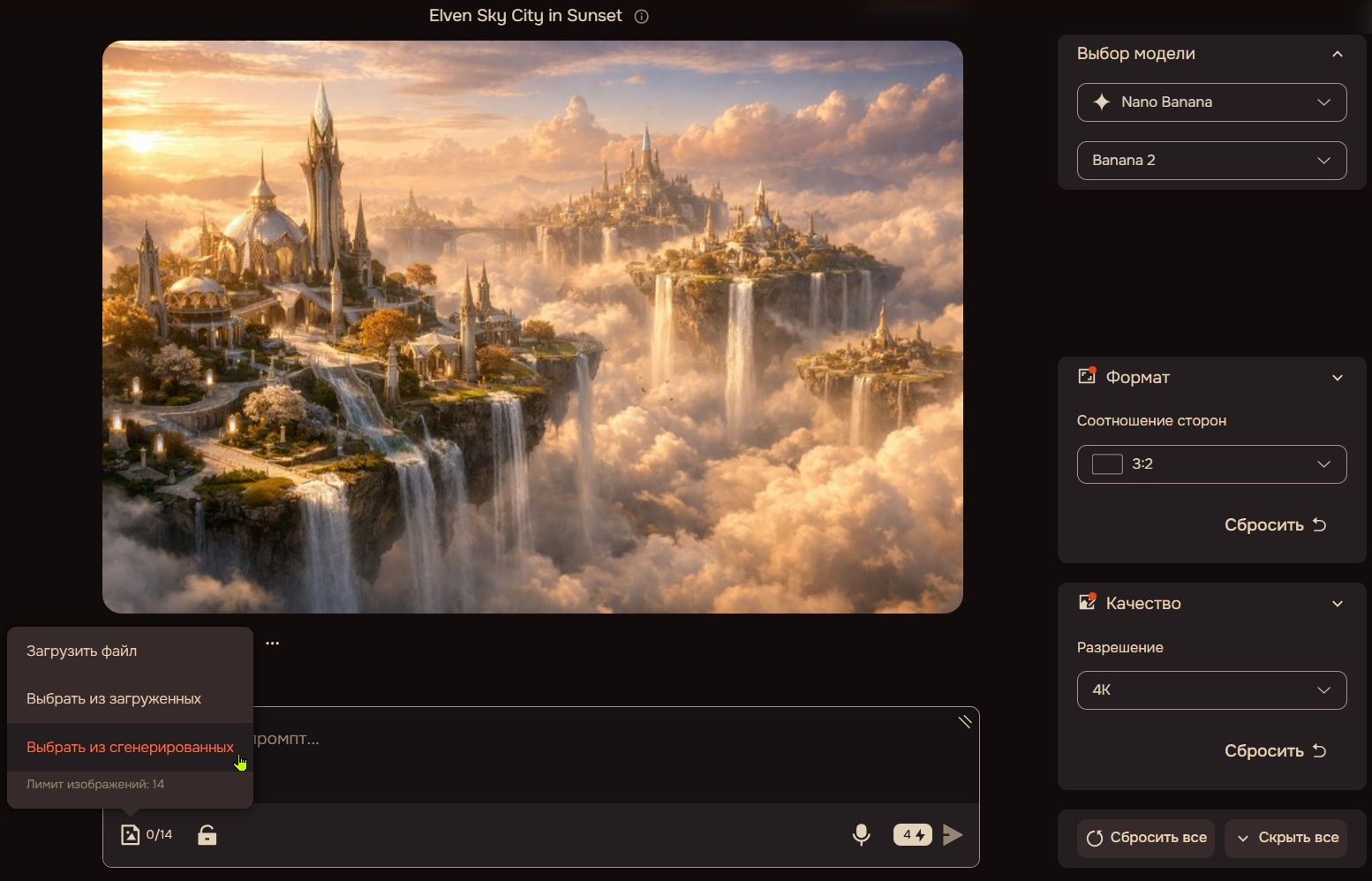The width and height of the screenshot is (1372, 881).
Task: Click the prompt box resize handle icon
Action: (x=965, y=721)
